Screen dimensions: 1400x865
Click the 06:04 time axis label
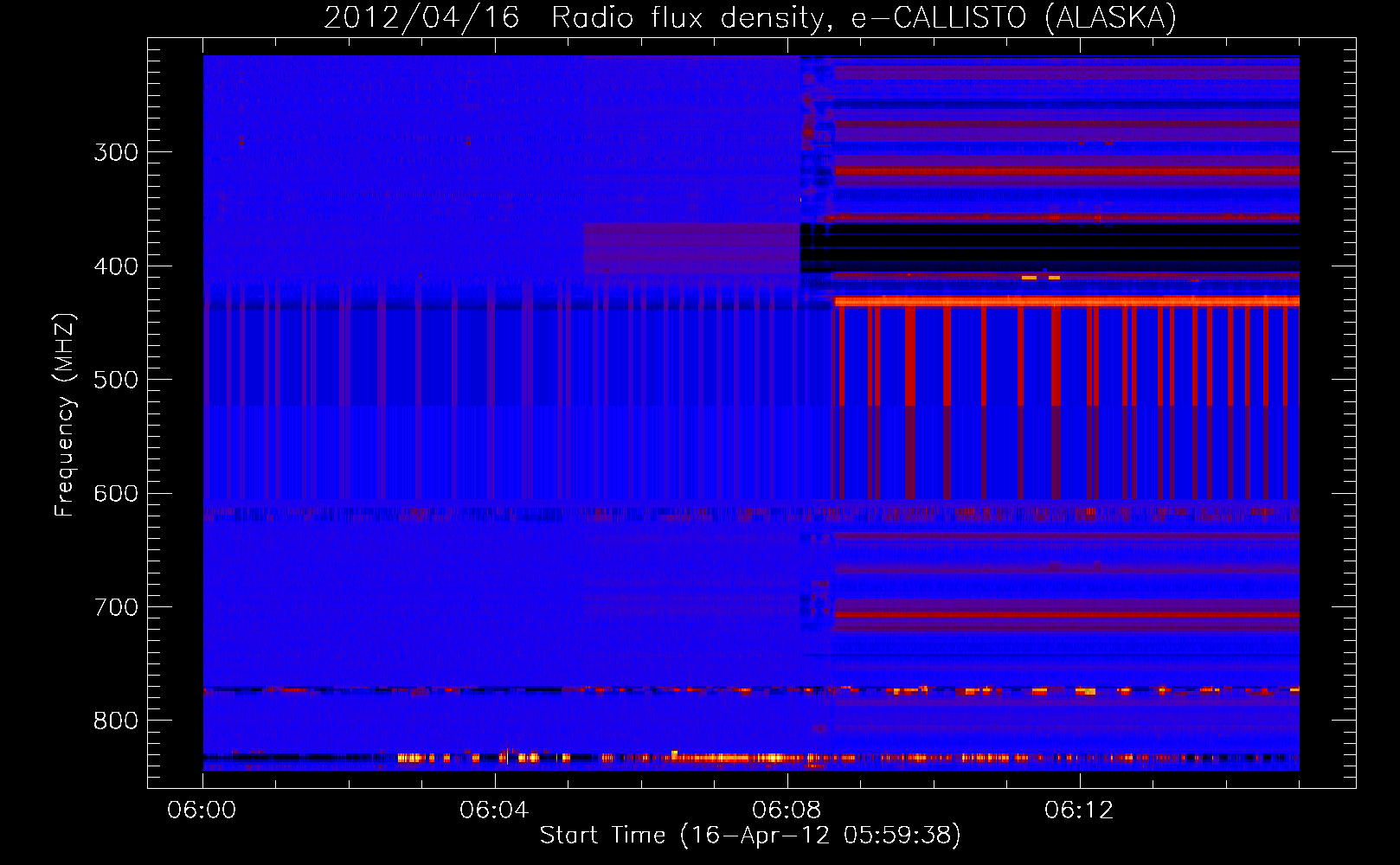pos(494,811)
